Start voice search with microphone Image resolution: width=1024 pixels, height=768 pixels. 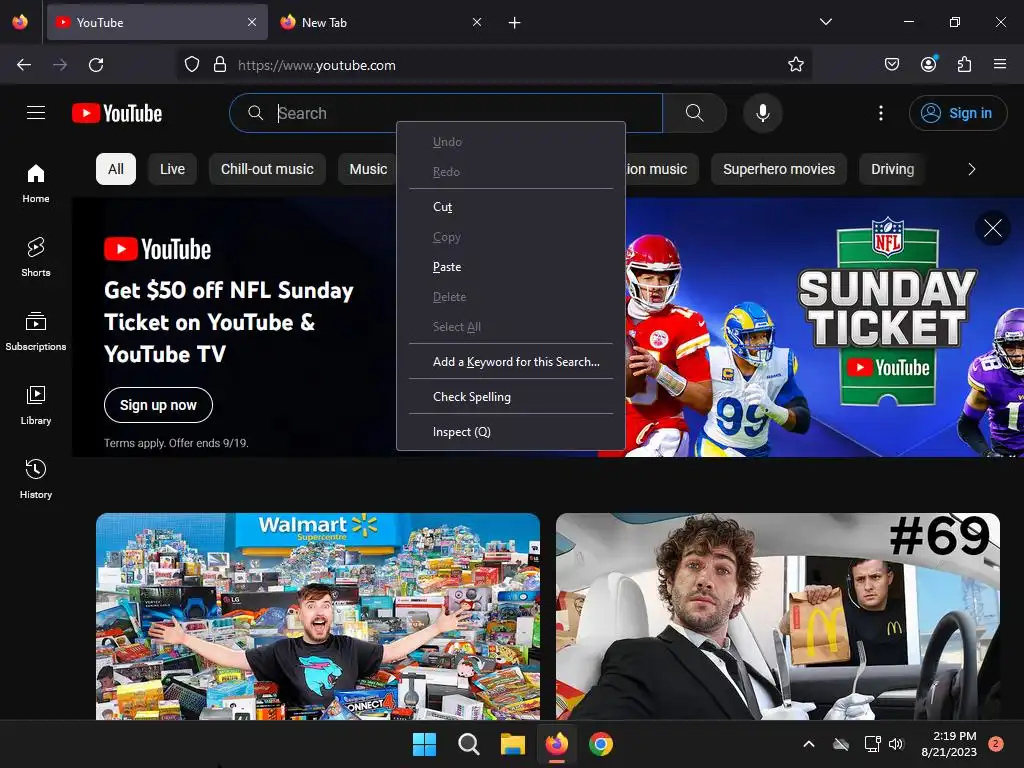pyautogui.click(x=762, y=113)
